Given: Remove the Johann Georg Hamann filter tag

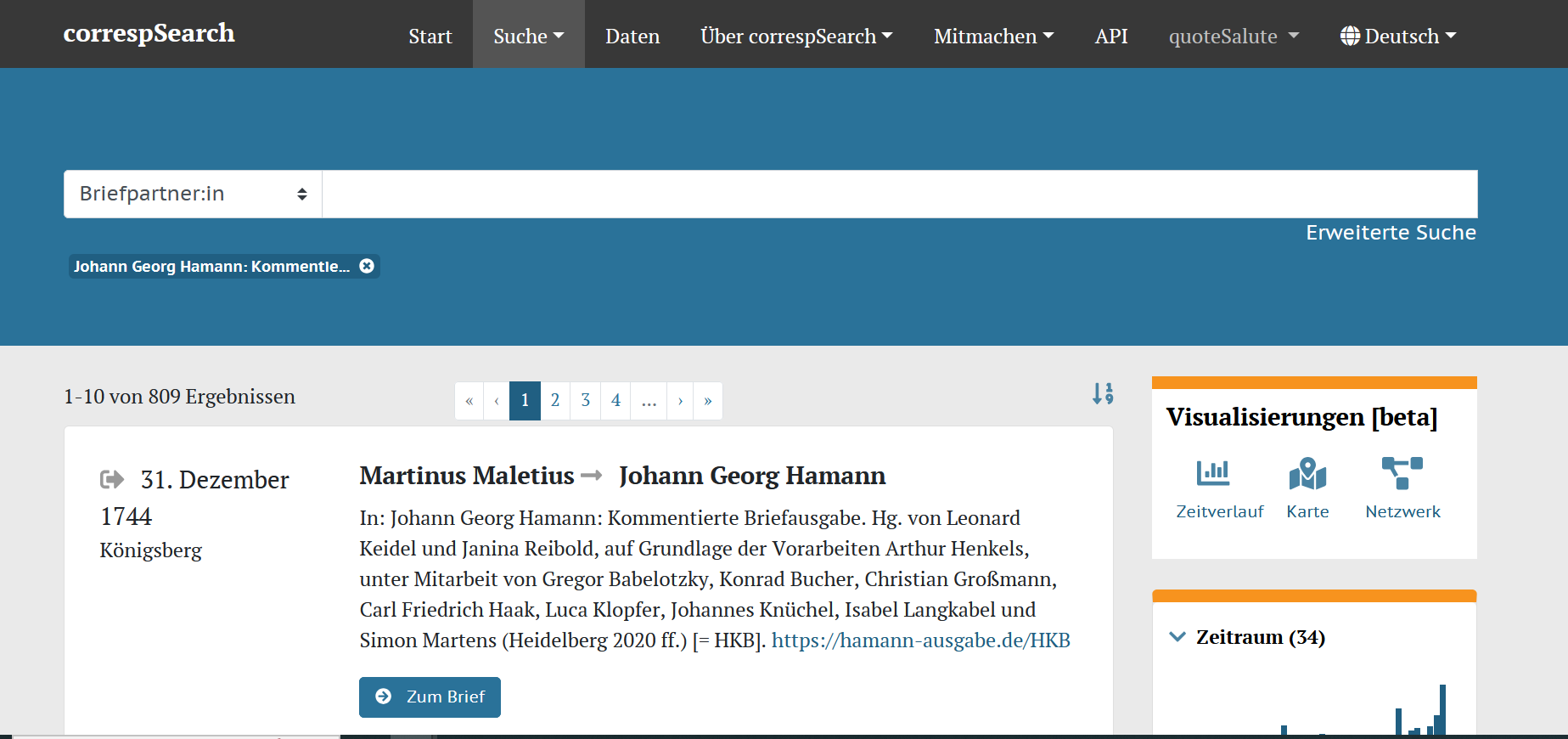Looking at the screenshot, I should (367, 266).
